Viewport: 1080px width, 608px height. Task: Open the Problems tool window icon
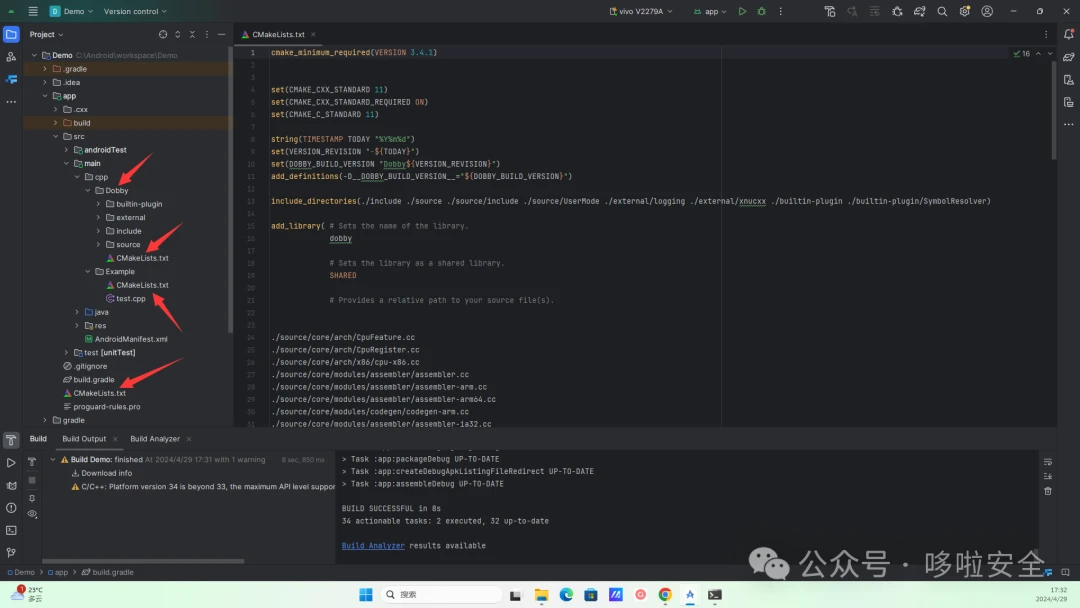click(11, 507)
